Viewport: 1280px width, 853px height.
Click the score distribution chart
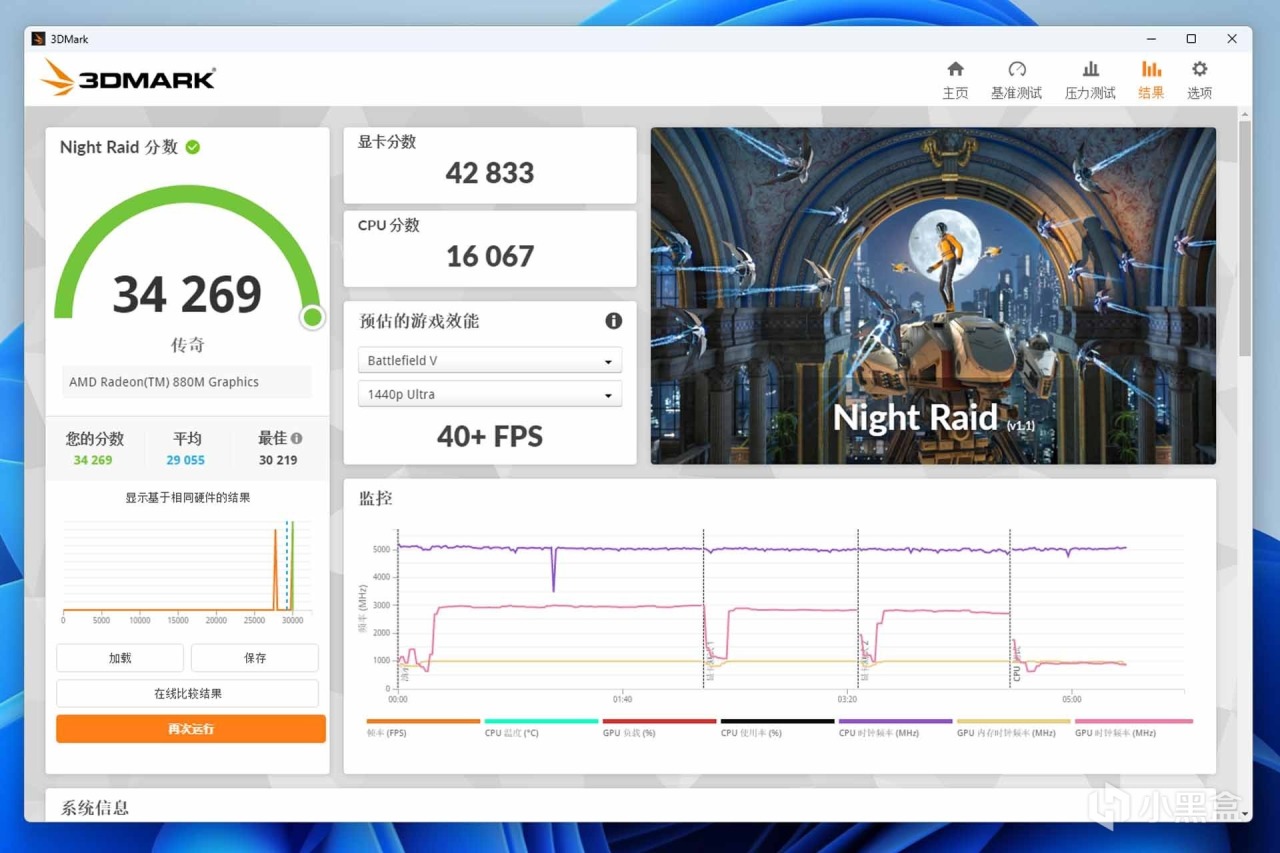[187, 570]
